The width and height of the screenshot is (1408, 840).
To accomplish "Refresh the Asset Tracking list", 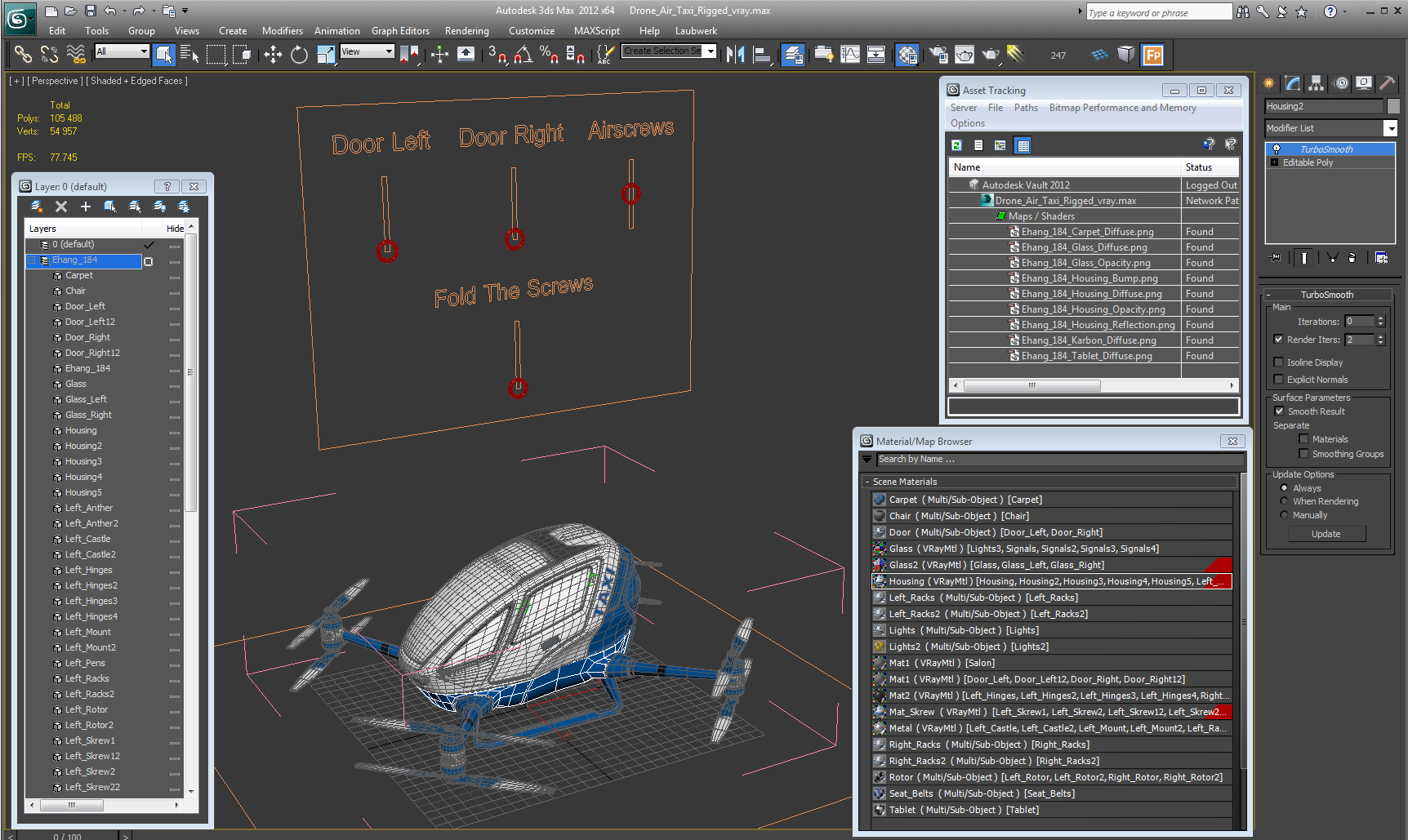I will click(956, 145).
